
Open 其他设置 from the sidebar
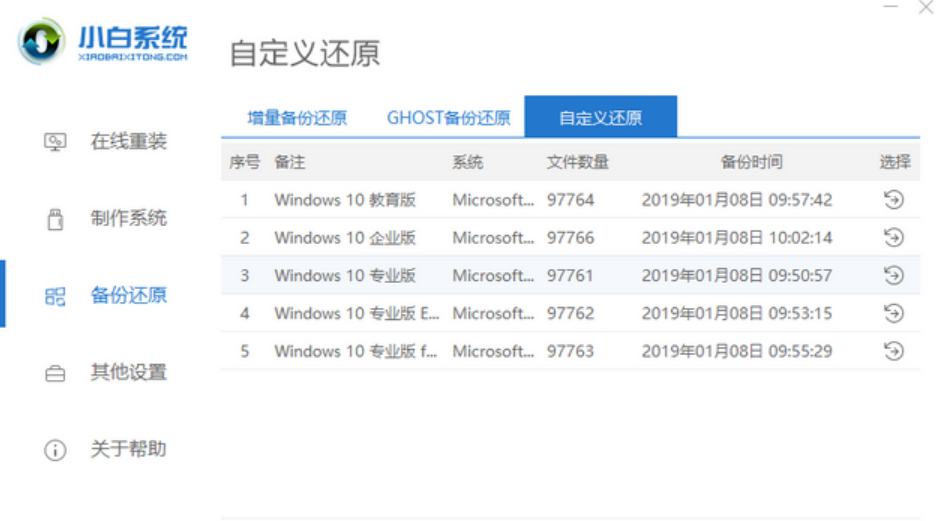(x=128, y=372)
